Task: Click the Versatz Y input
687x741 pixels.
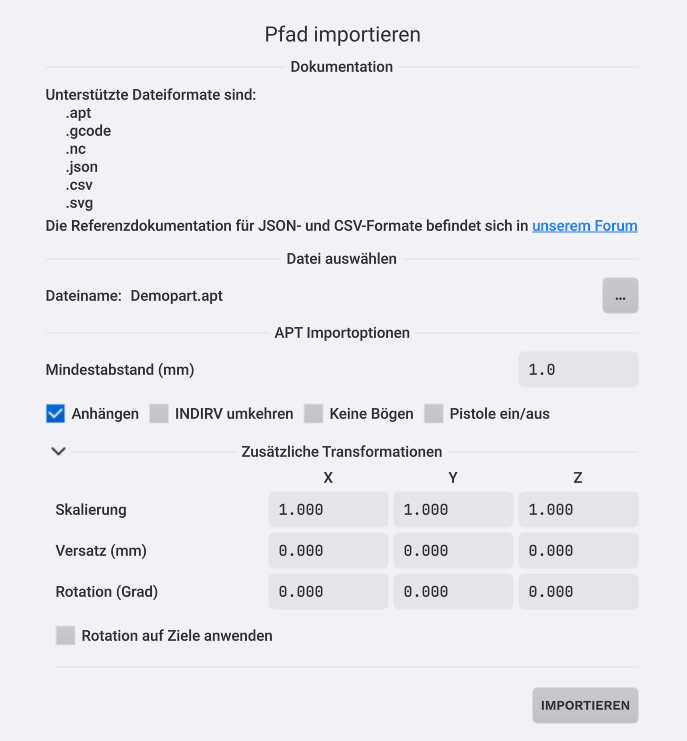Action: [453, 551]
